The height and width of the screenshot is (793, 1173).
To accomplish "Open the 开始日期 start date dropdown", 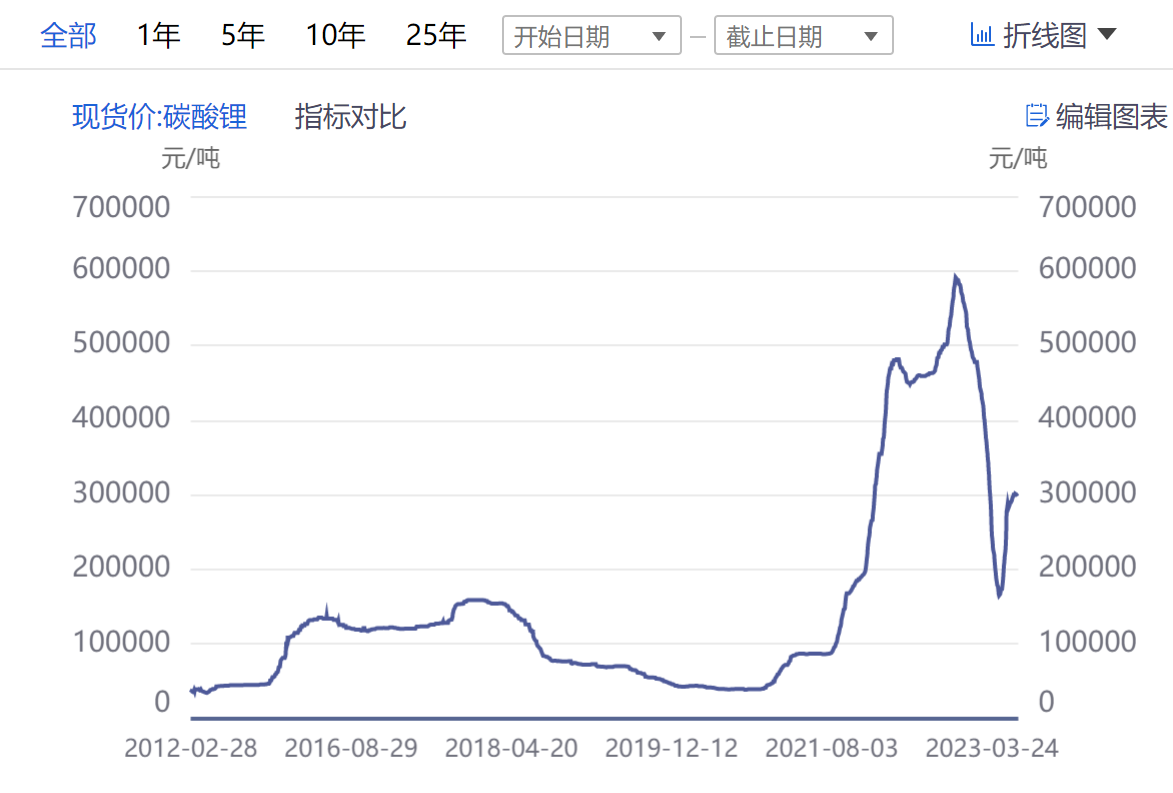I will [x=591, y=34].
